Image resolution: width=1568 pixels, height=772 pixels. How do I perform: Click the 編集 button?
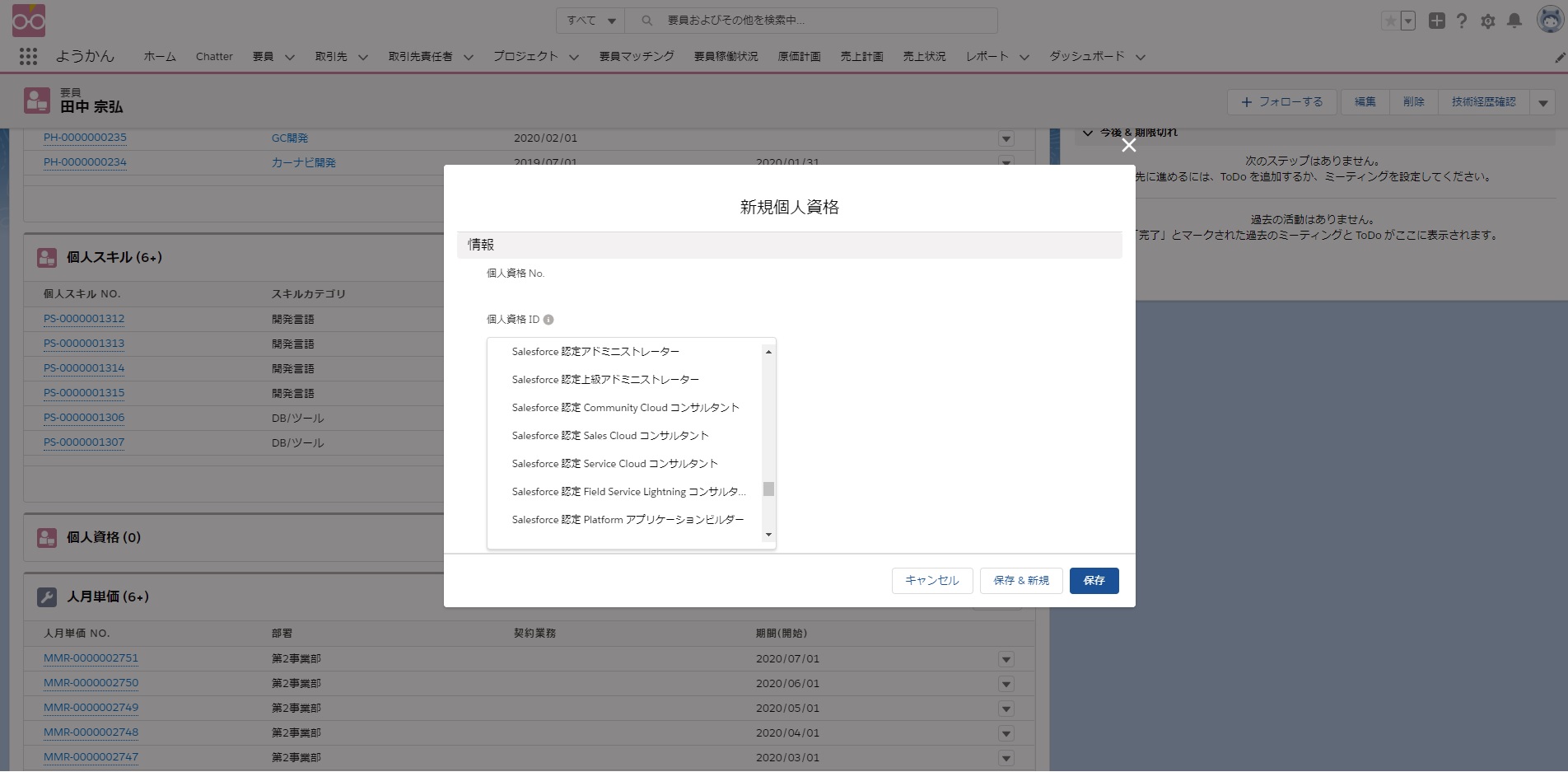click(x=1365, y=102)
